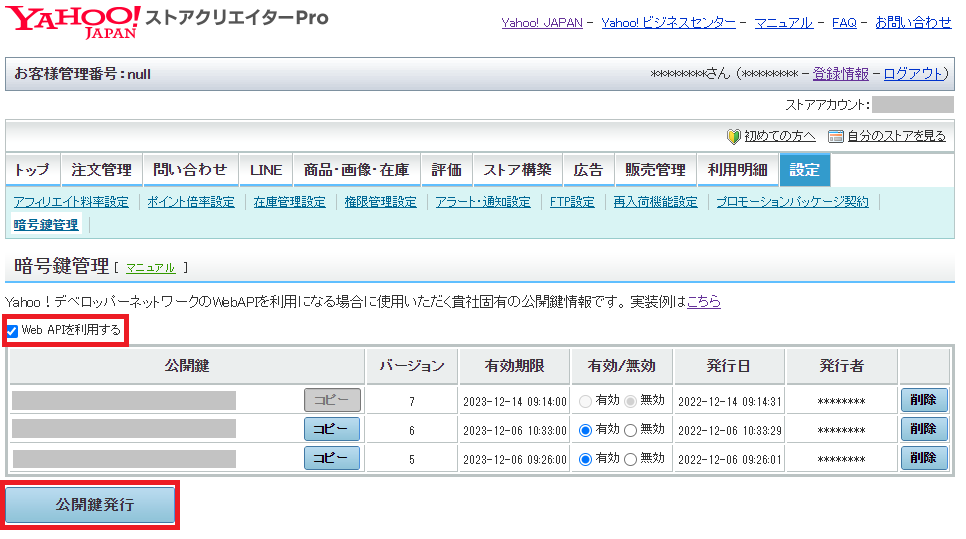Open Yahoo!ビジネスセンター header link
This screenshot has height=539, width=966.
pos(668,23)
